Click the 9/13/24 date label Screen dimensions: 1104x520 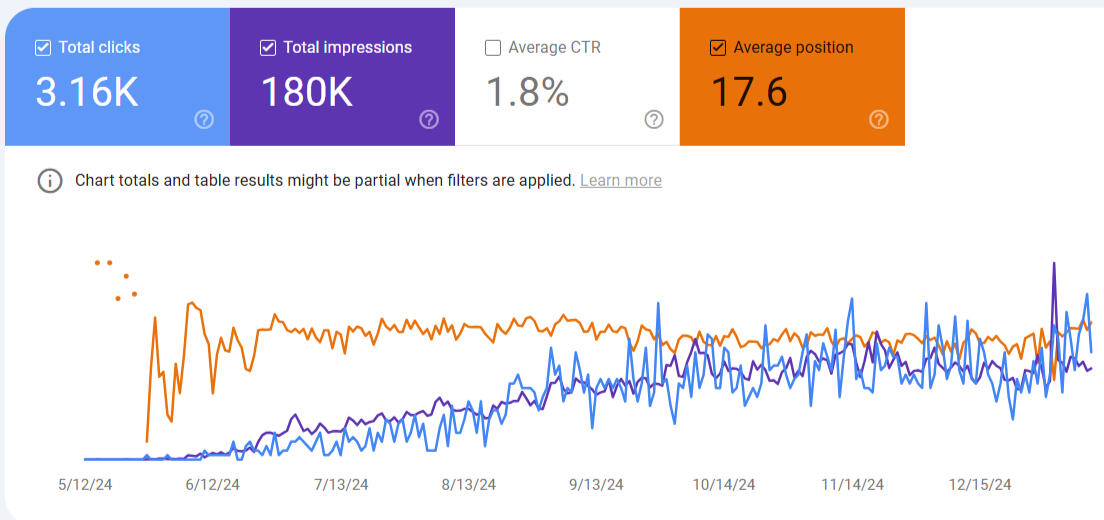[x=596, y=485]
